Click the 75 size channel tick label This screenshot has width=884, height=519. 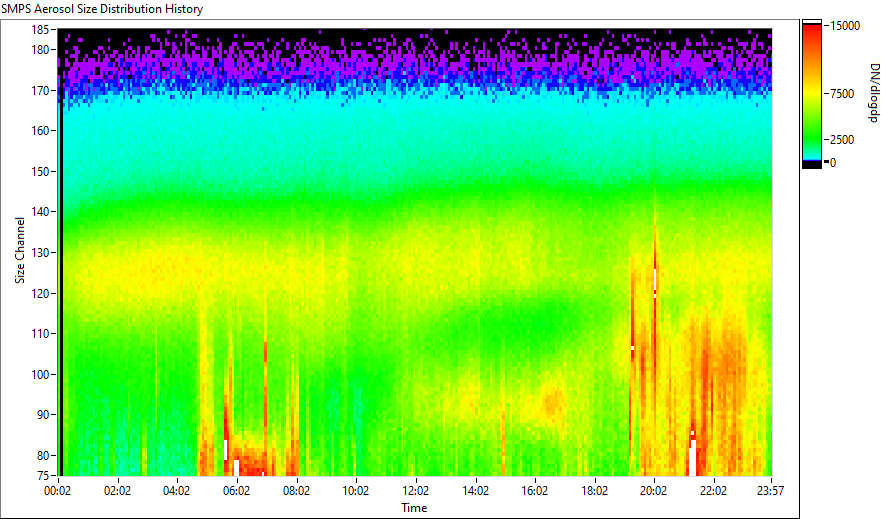[x=43, y=476]
